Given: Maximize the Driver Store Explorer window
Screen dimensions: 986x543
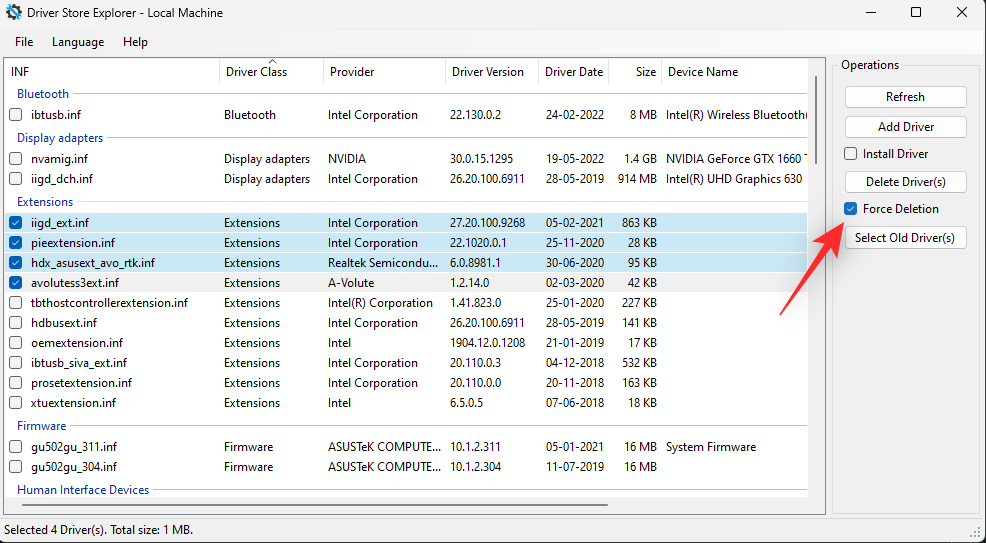Looking at the screenshot, I should tap(916, 13).
